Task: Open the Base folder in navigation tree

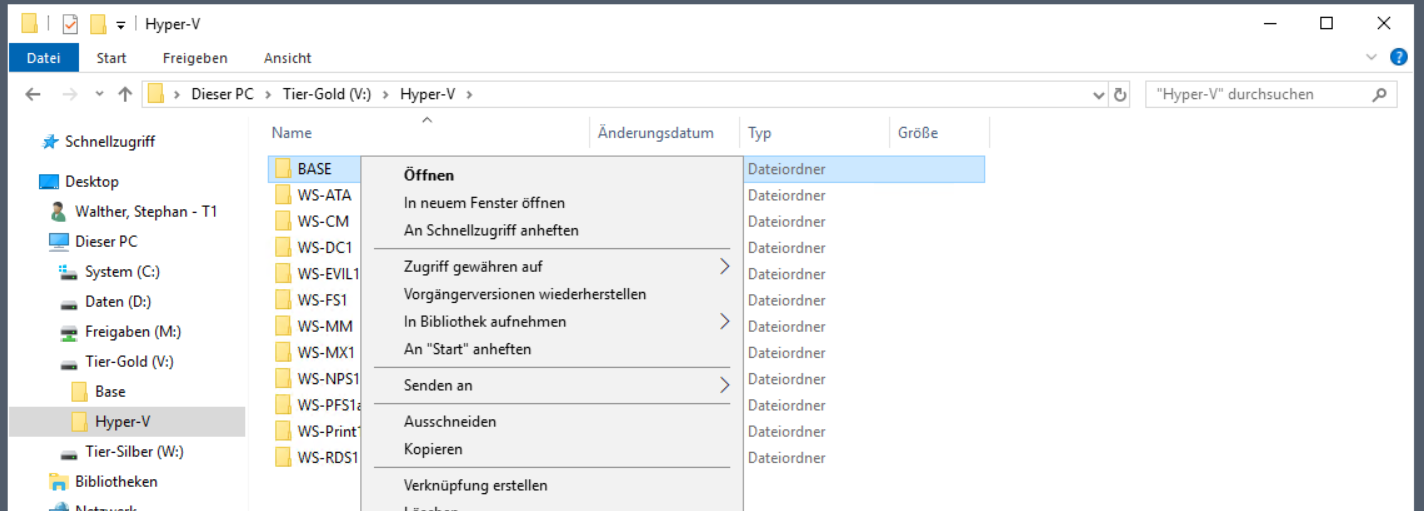Action: 110,391
